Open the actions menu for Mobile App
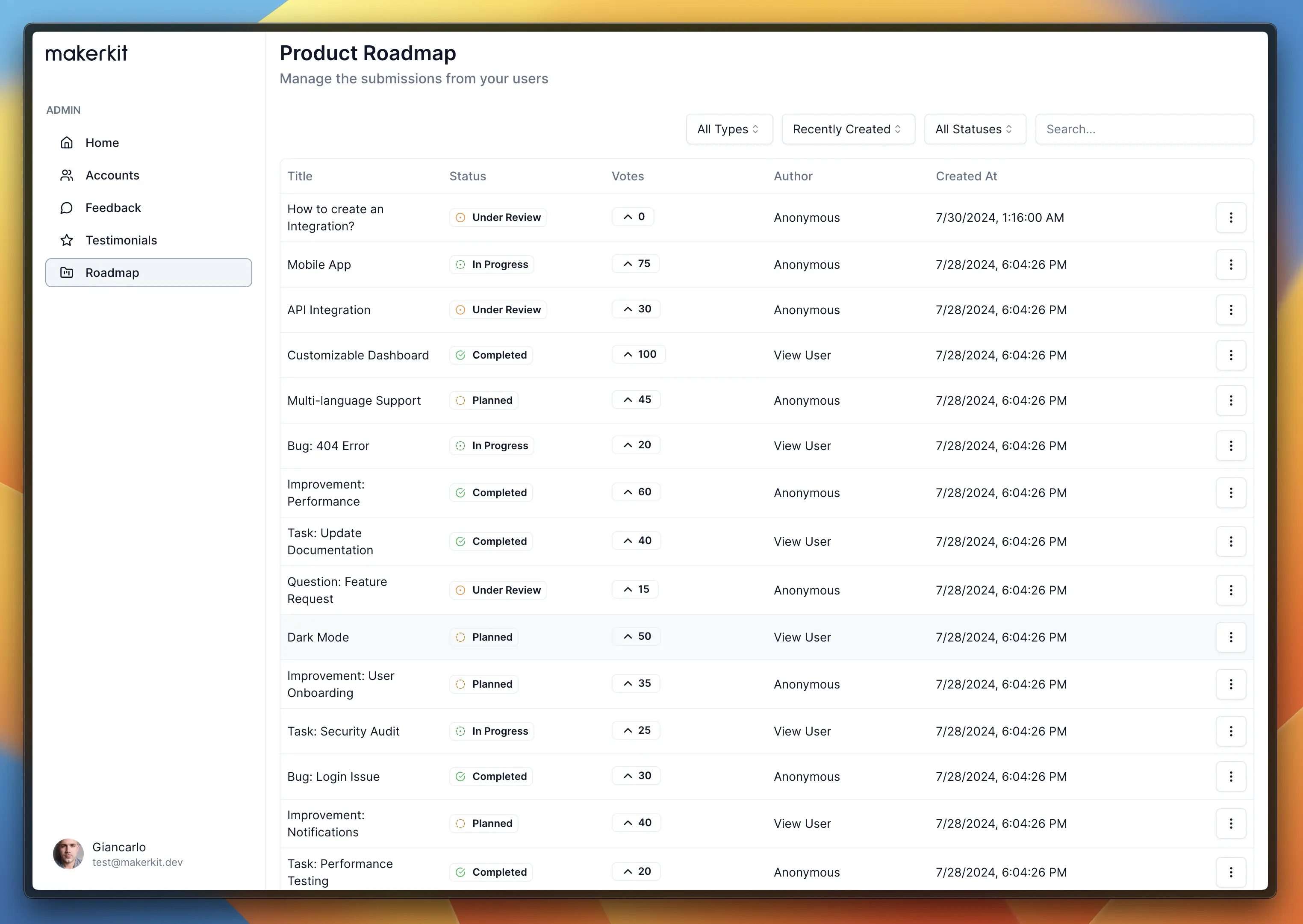Screen dimensions: 1303x924 (1231, 265)
